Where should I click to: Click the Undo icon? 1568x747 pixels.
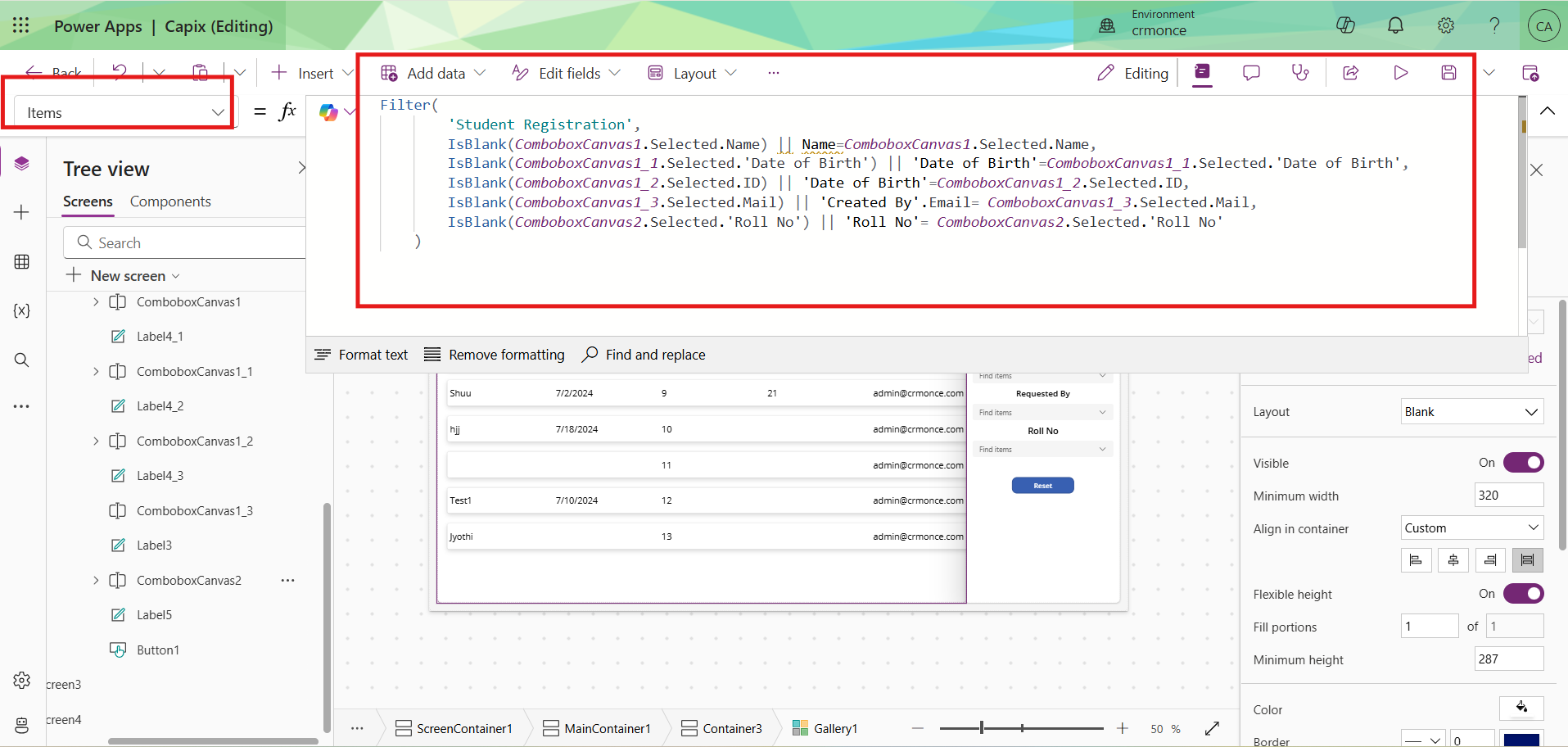click(120, 72)
